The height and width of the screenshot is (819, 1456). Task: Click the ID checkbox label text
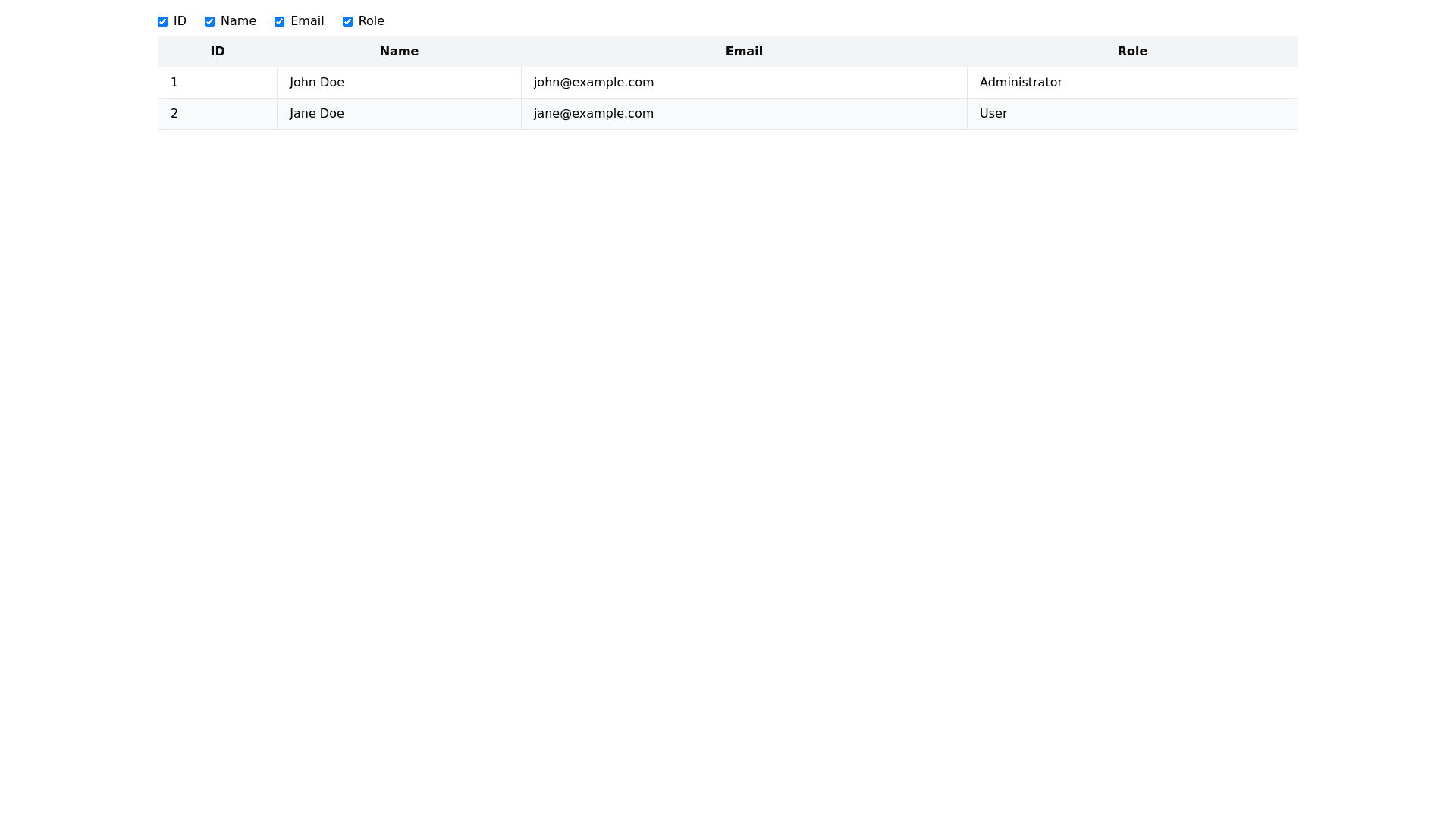(x=180, y=21)
